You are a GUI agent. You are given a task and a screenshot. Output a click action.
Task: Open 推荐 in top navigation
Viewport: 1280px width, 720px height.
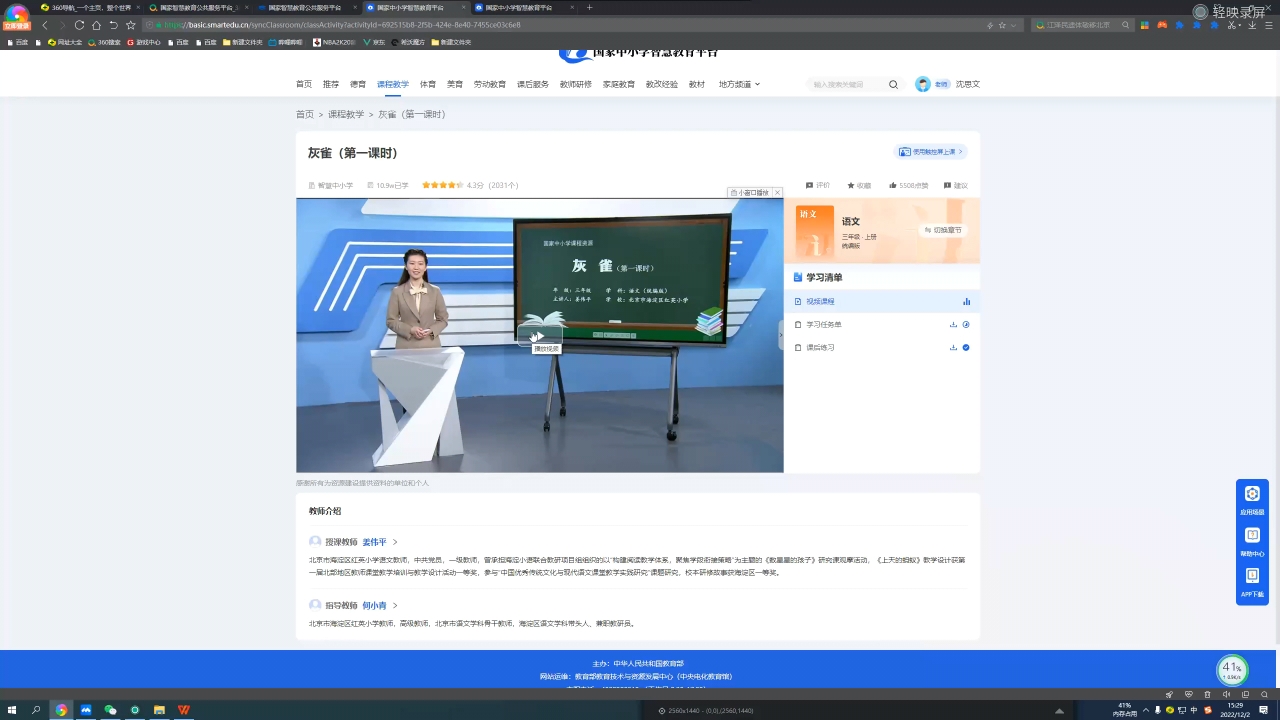(x=331, y=85)
